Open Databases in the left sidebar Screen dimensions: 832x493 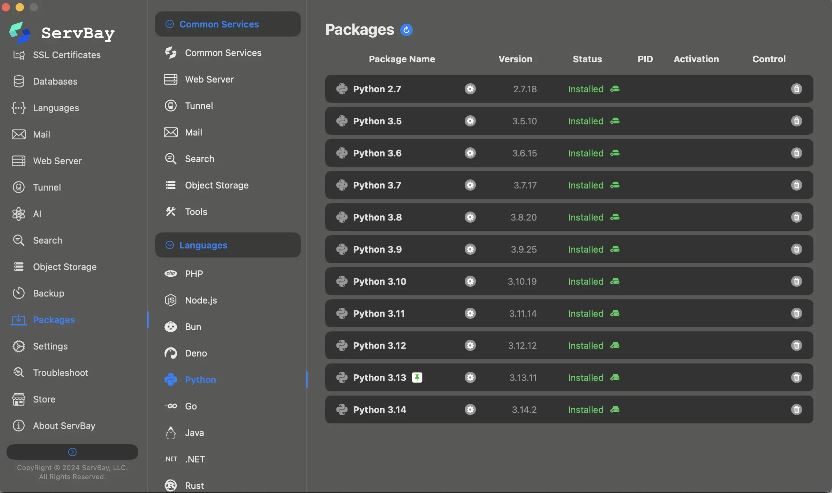point(54,81)
